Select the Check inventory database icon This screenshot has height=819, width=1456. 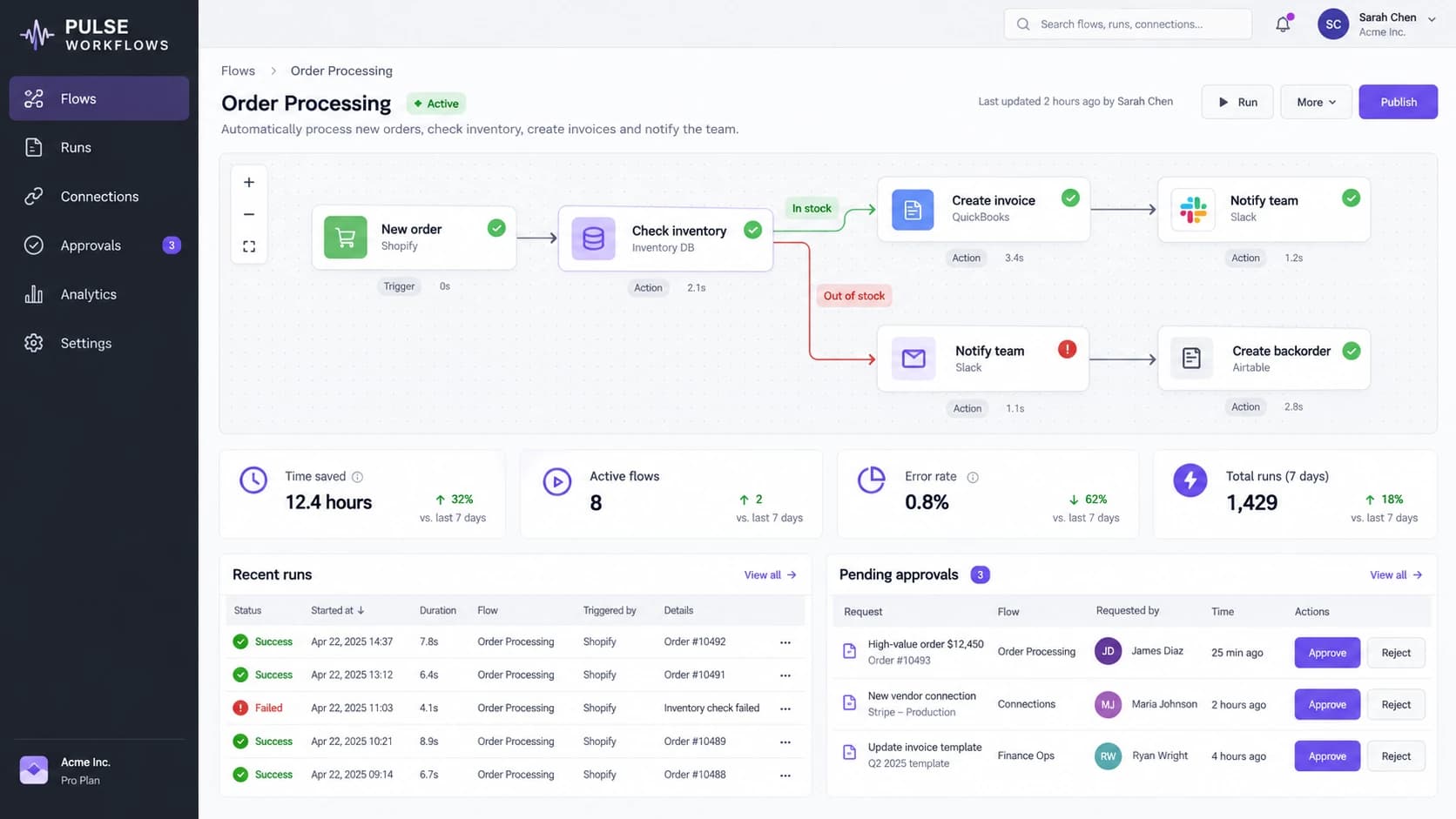[x=593, y=238]
